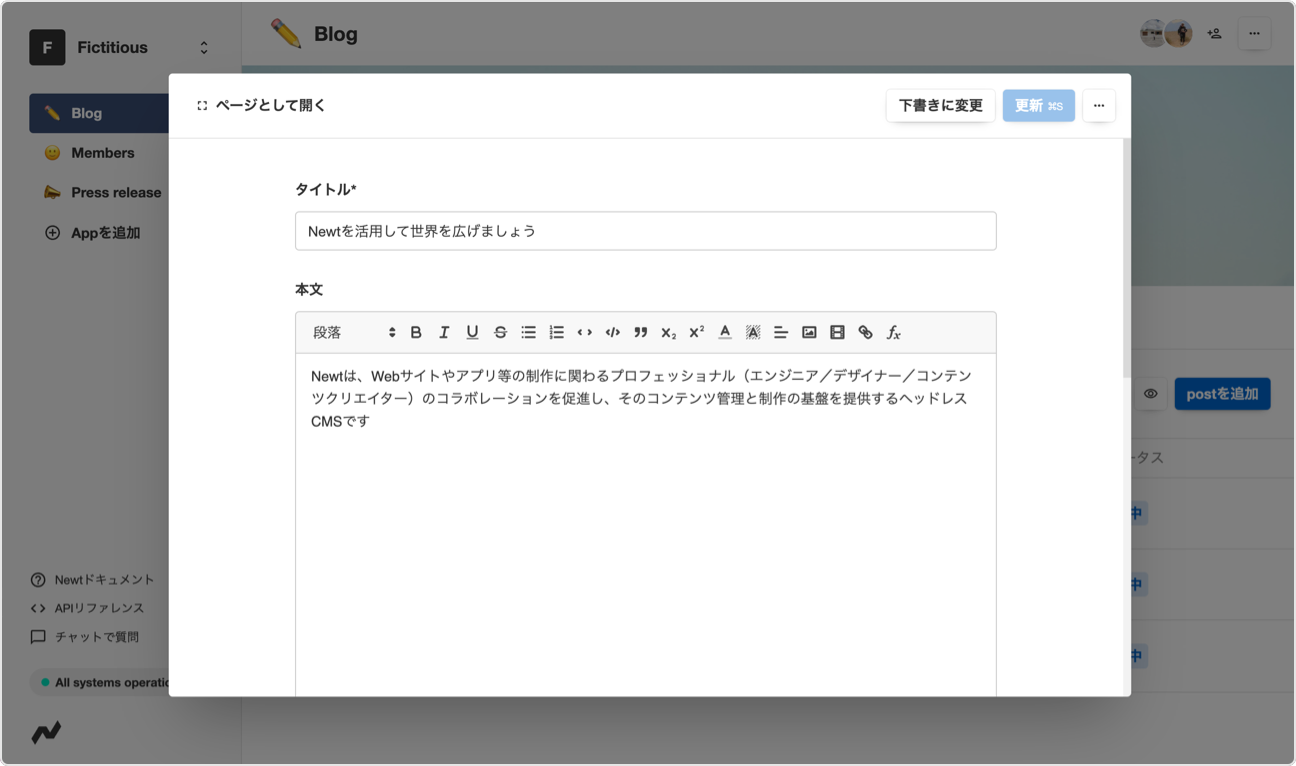
Task: Open the text background color picker
Action: [753, 333]
